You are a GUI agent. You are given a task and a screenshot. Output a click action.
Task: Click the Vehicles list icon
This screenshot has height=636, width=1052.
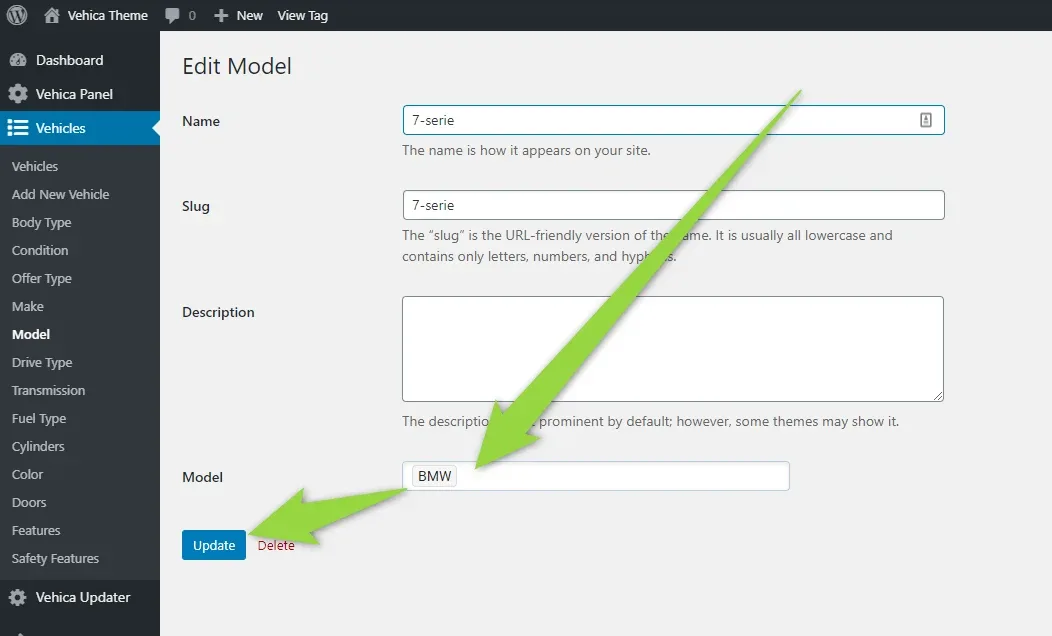coord(18,127)
